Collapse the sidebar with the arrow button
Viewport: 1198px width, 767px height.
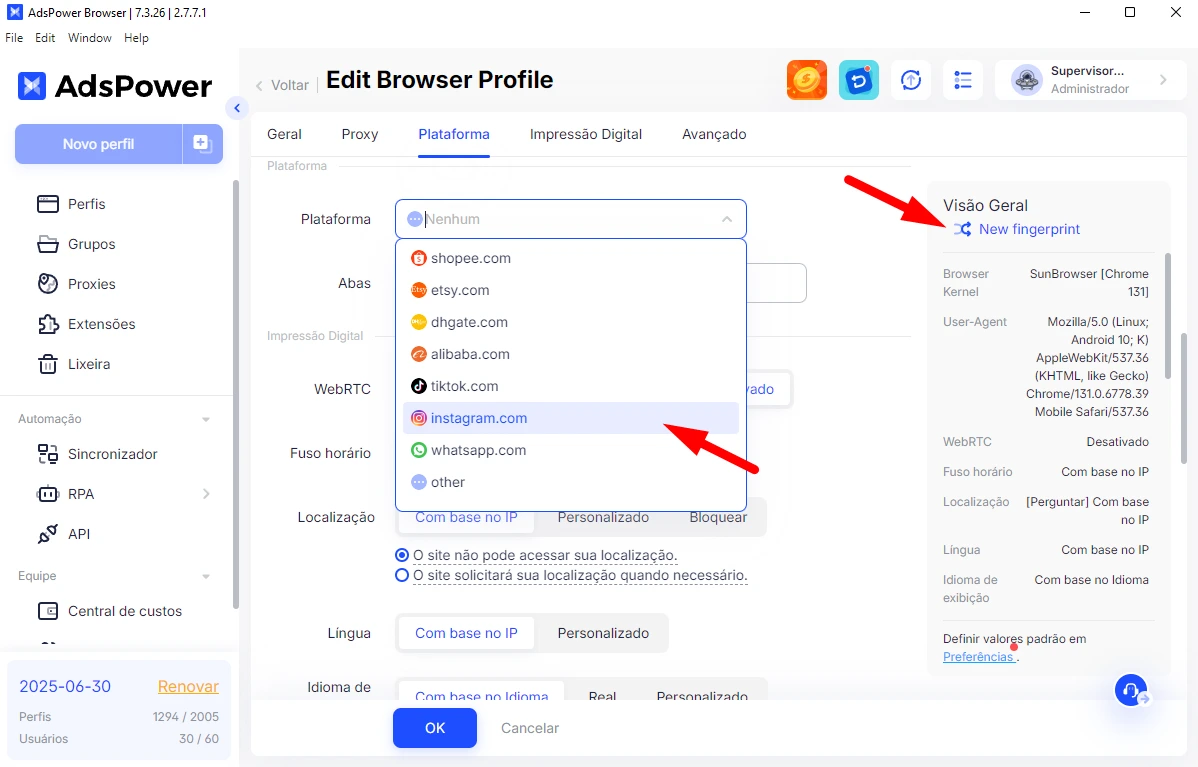(237, 108)
